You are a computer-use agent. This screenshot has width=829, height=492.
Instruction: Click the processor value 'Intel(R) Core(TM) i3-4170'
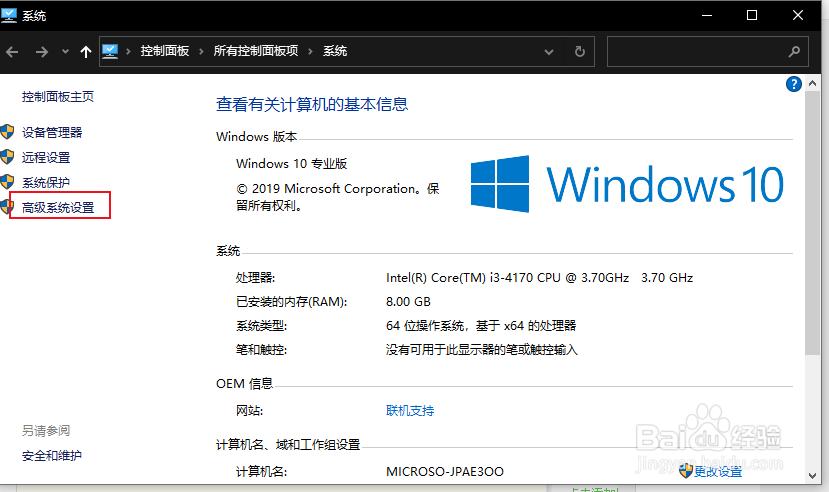point(459,278)
